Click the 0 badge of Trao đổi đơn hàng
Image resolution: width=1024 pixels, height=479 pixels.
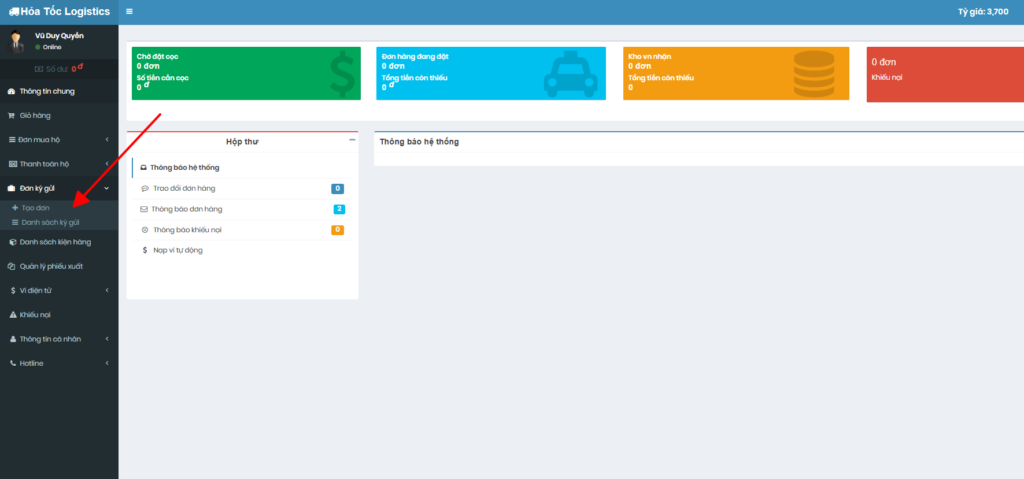tap(338, 189)
